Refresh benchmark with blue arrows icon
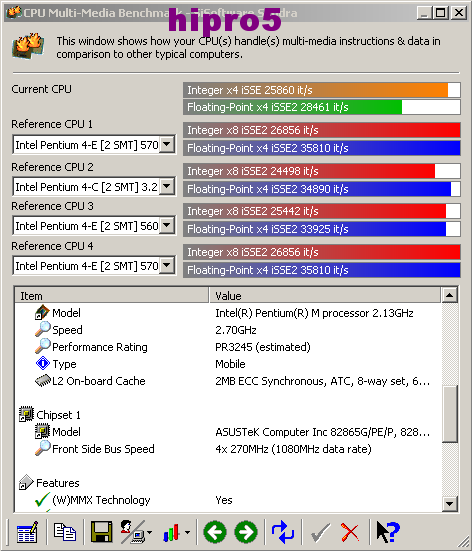 [283, 532]
